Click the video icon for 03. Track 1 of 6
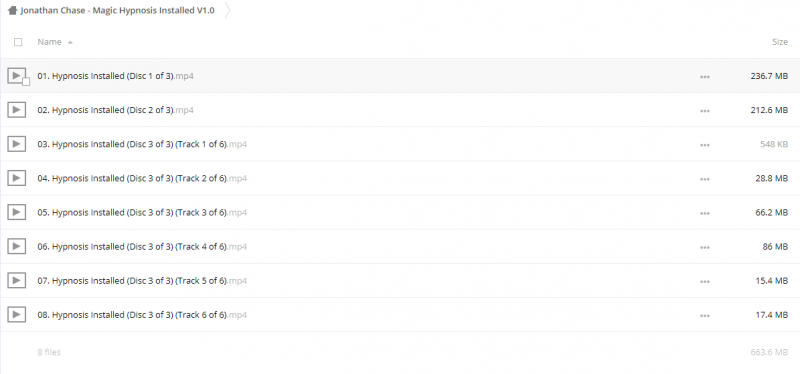 (16, 144)
